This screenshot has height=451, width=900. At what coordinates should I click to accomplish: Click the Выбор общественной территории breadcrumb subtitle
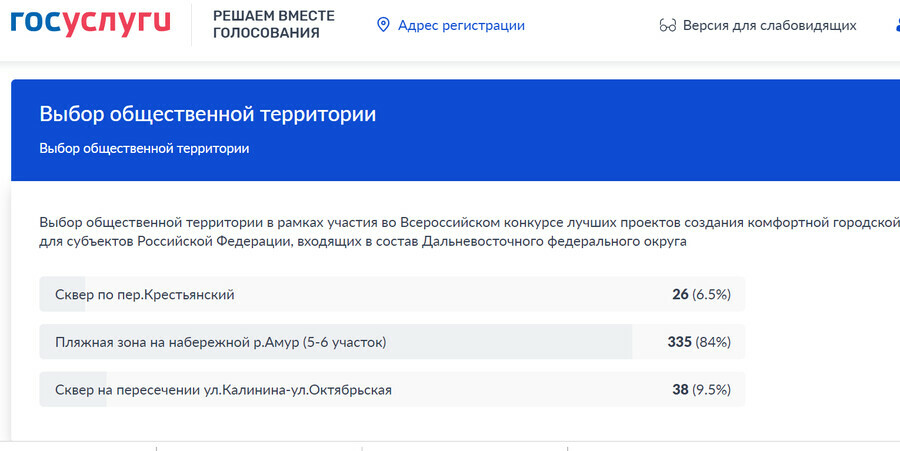(144, 149)
